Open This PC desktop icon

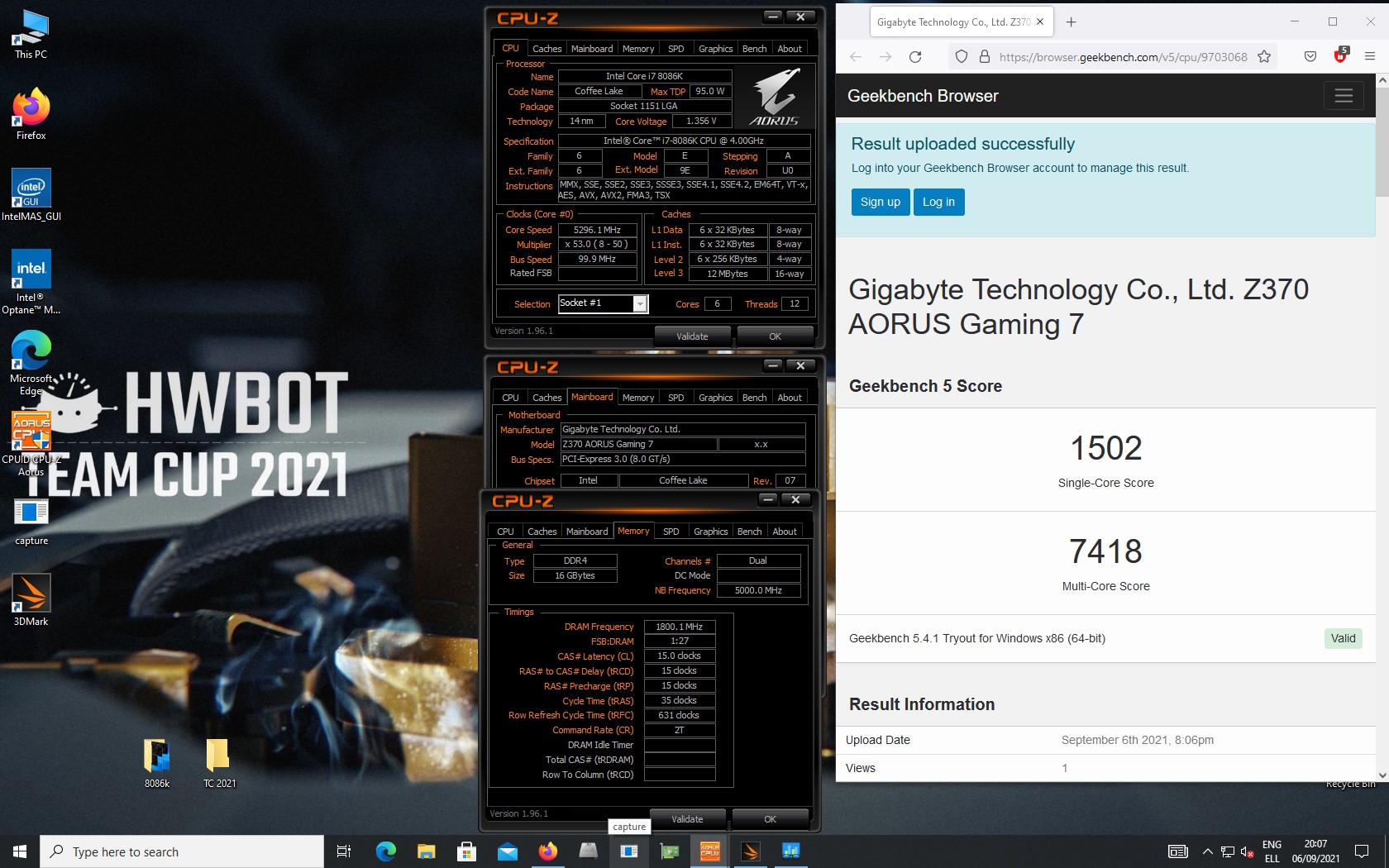tap(31, 34)
